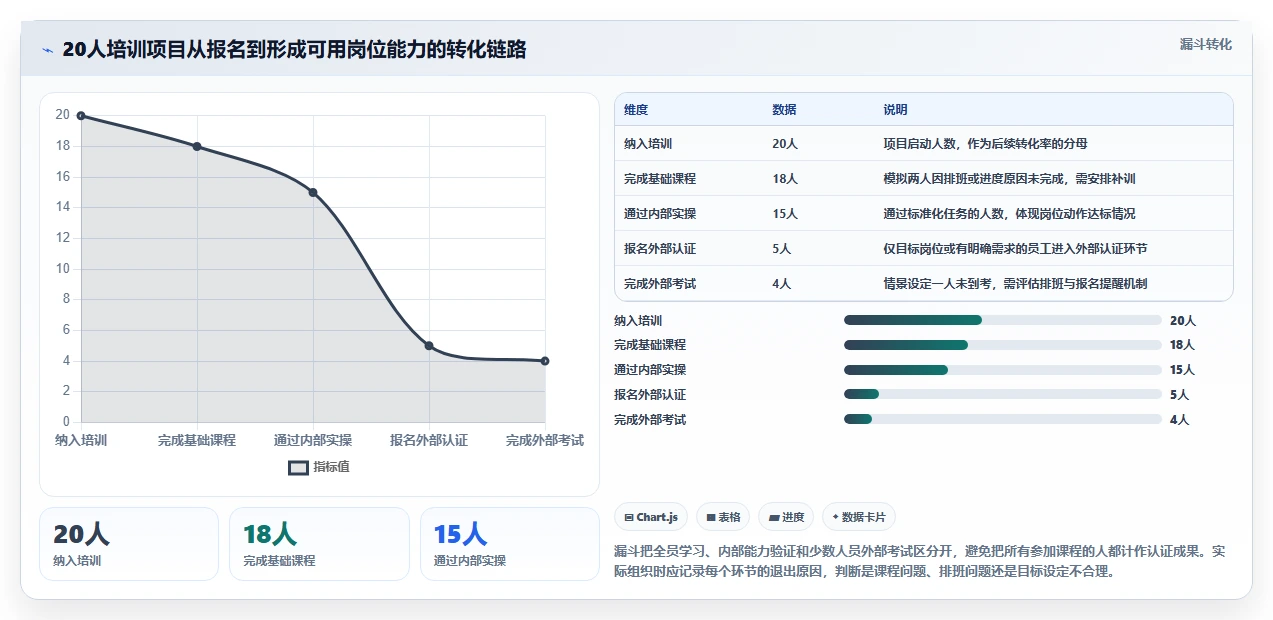1273x620 pixels.
Task: Click the description starting 情景设定一人未到考
Action: click(x=1015, y=284)
